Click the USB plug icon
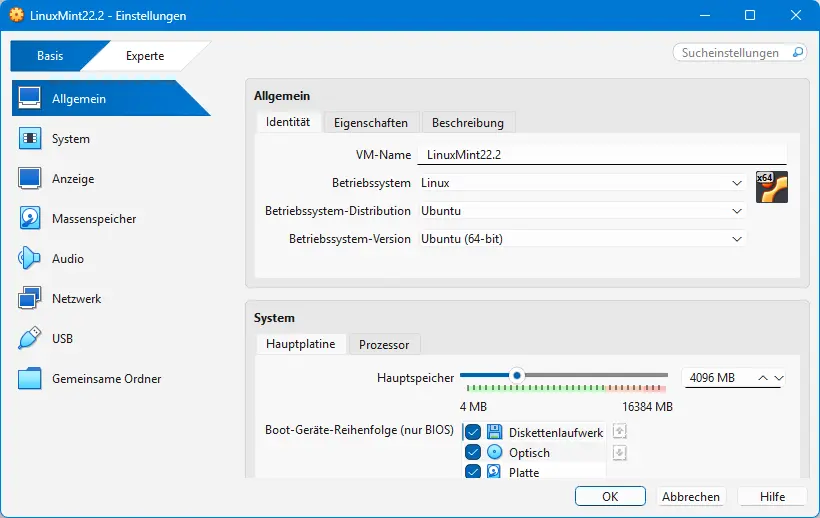This screenshot has height=518, width=820. (x=30, y=339)
